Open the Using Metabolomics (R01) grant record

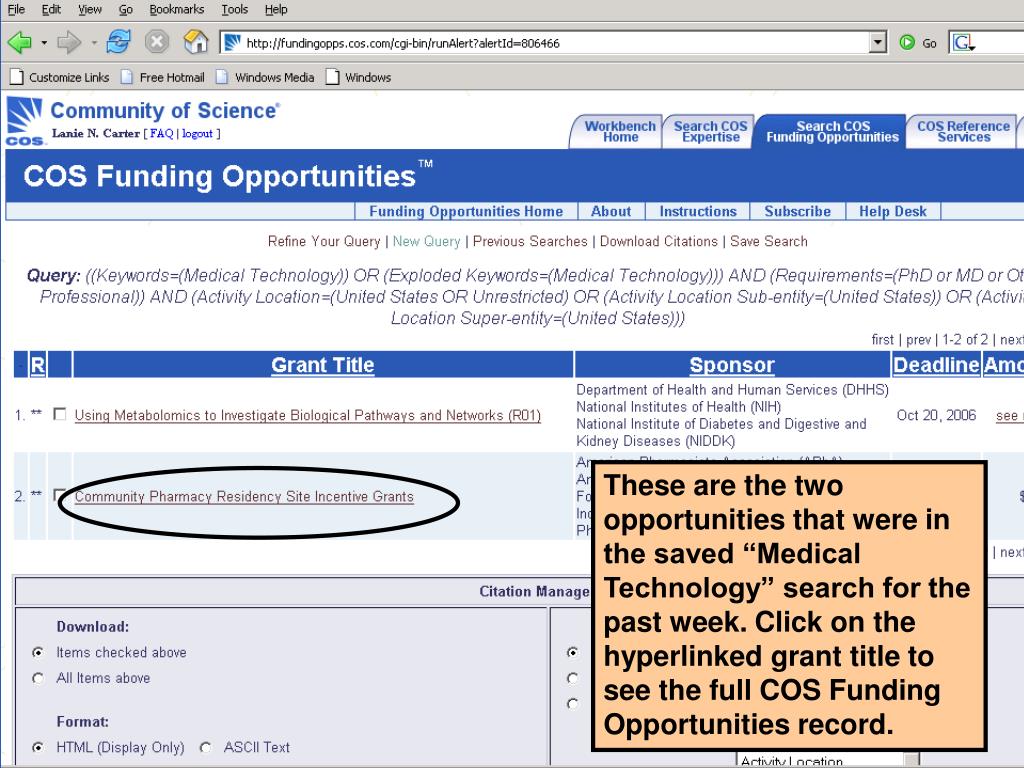(x=308, y=415)
